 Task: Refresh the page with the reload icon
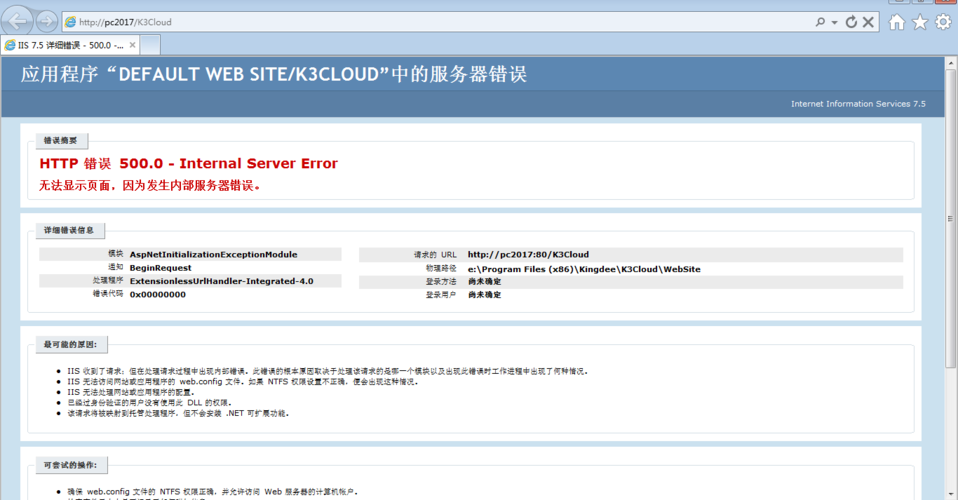pos(851,22)
